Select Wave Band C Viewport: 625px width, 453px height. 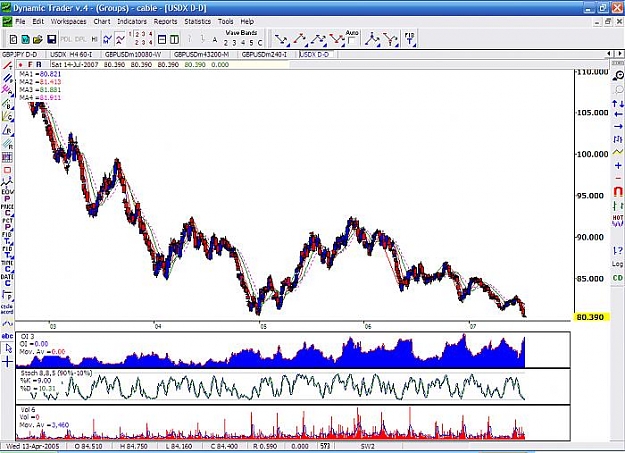(260, 43)
